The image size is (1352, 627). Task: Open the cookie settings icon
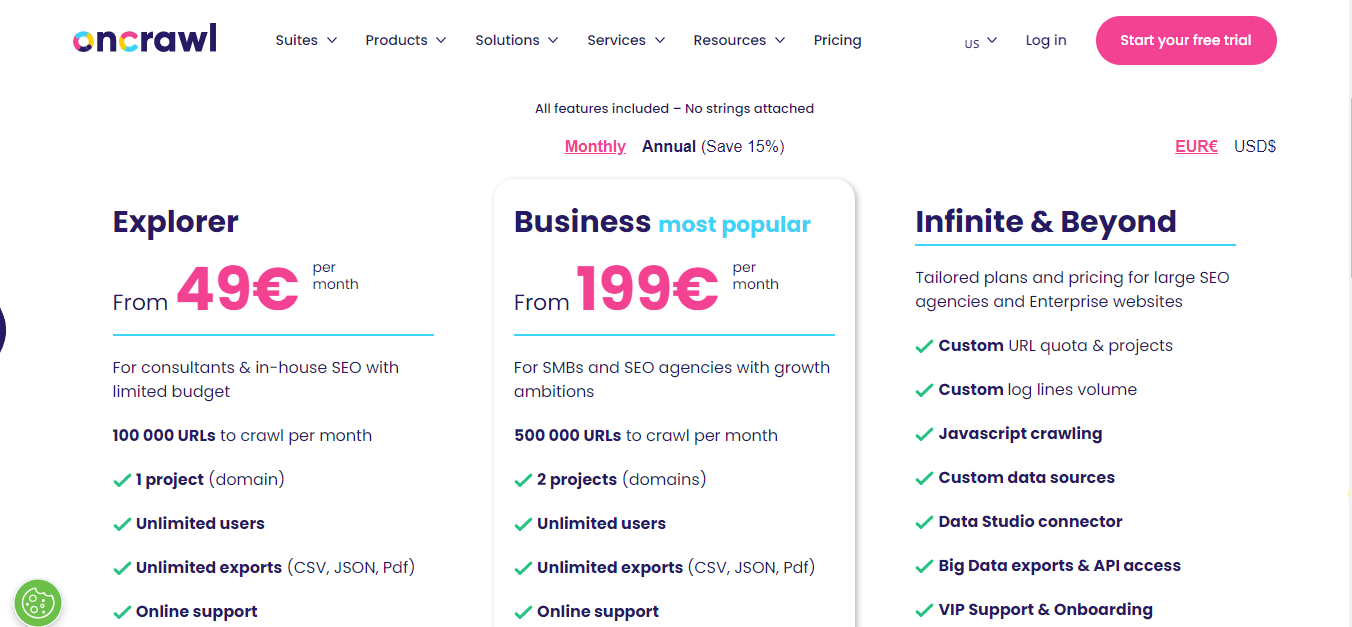(x=38, y=602)
